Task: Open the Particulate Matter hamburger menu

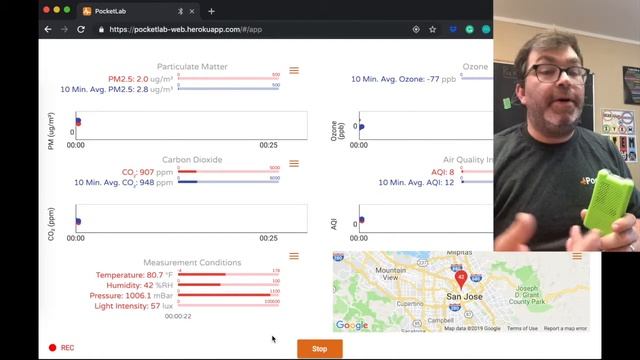Action: coord(294,71)
